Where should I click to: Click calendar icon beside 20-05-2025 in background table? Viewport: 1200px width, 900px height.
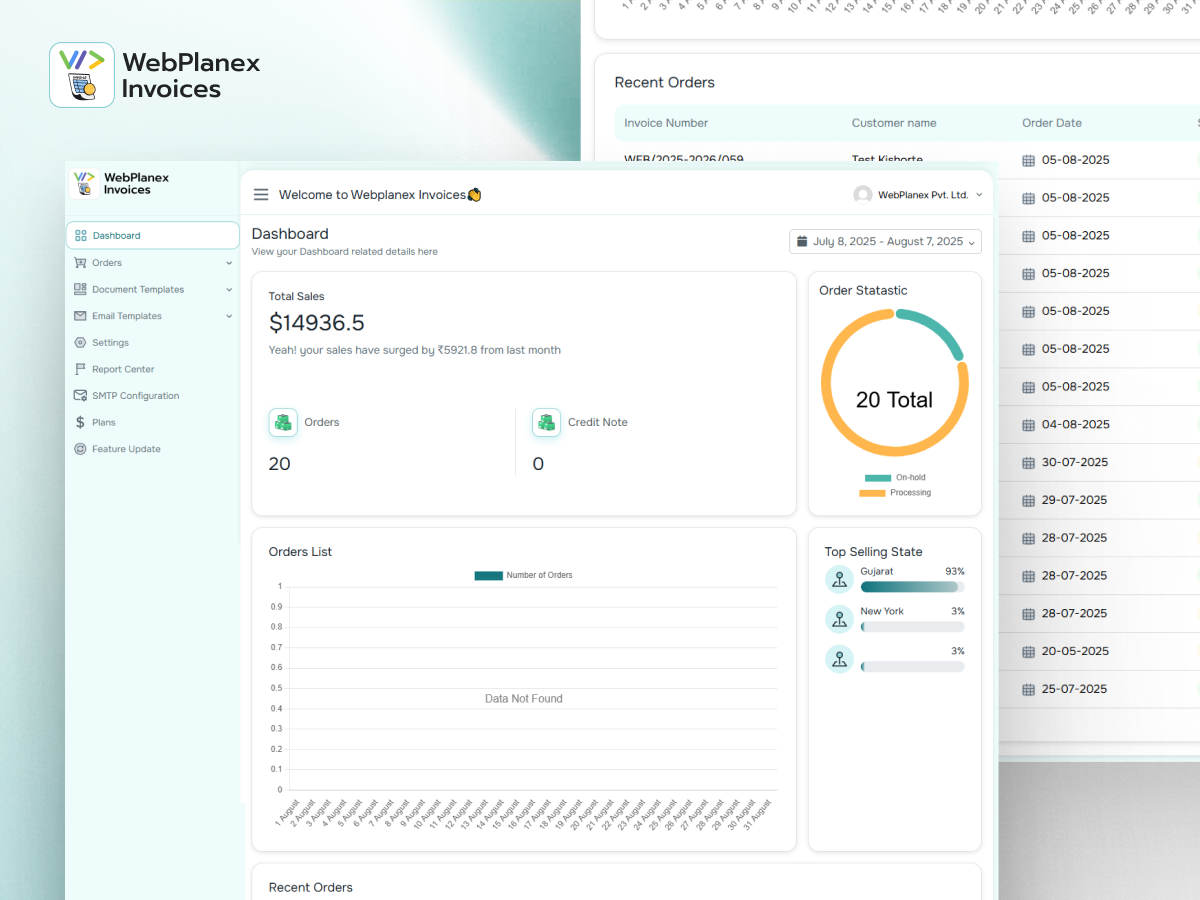click(x=1028, y=652)
